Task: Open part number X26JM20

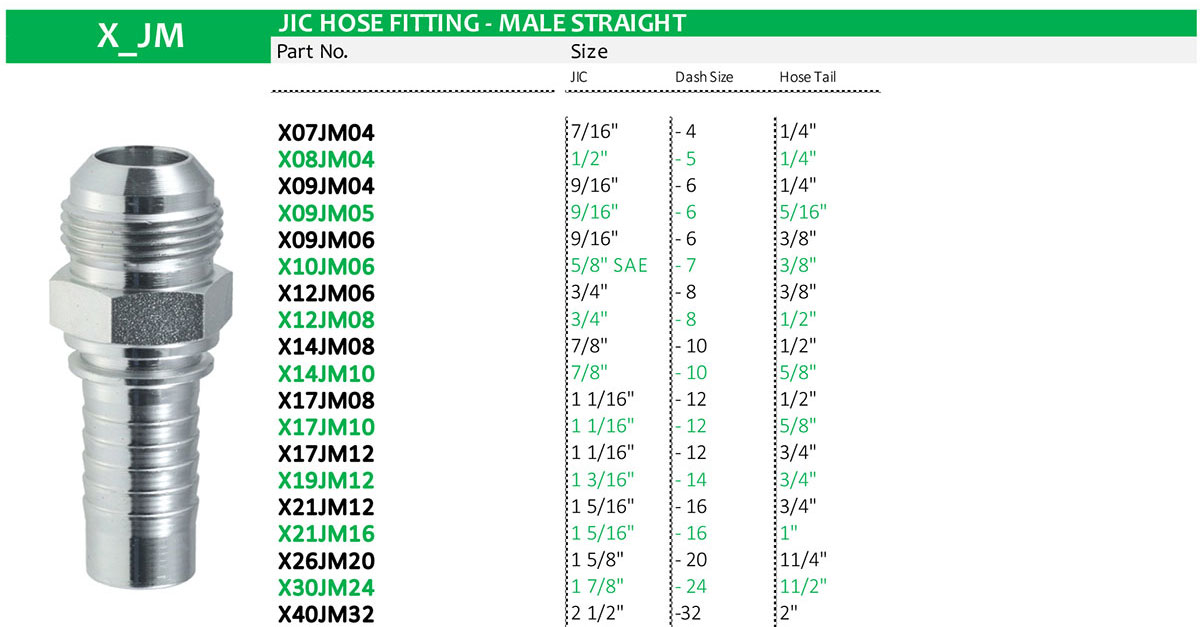Action: 326,561
